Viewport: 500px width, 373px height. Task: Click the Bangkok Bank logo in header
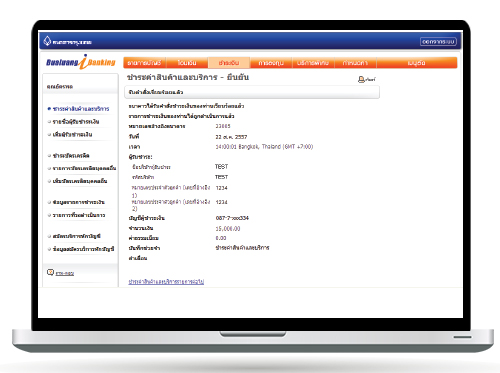click(67, 41)
